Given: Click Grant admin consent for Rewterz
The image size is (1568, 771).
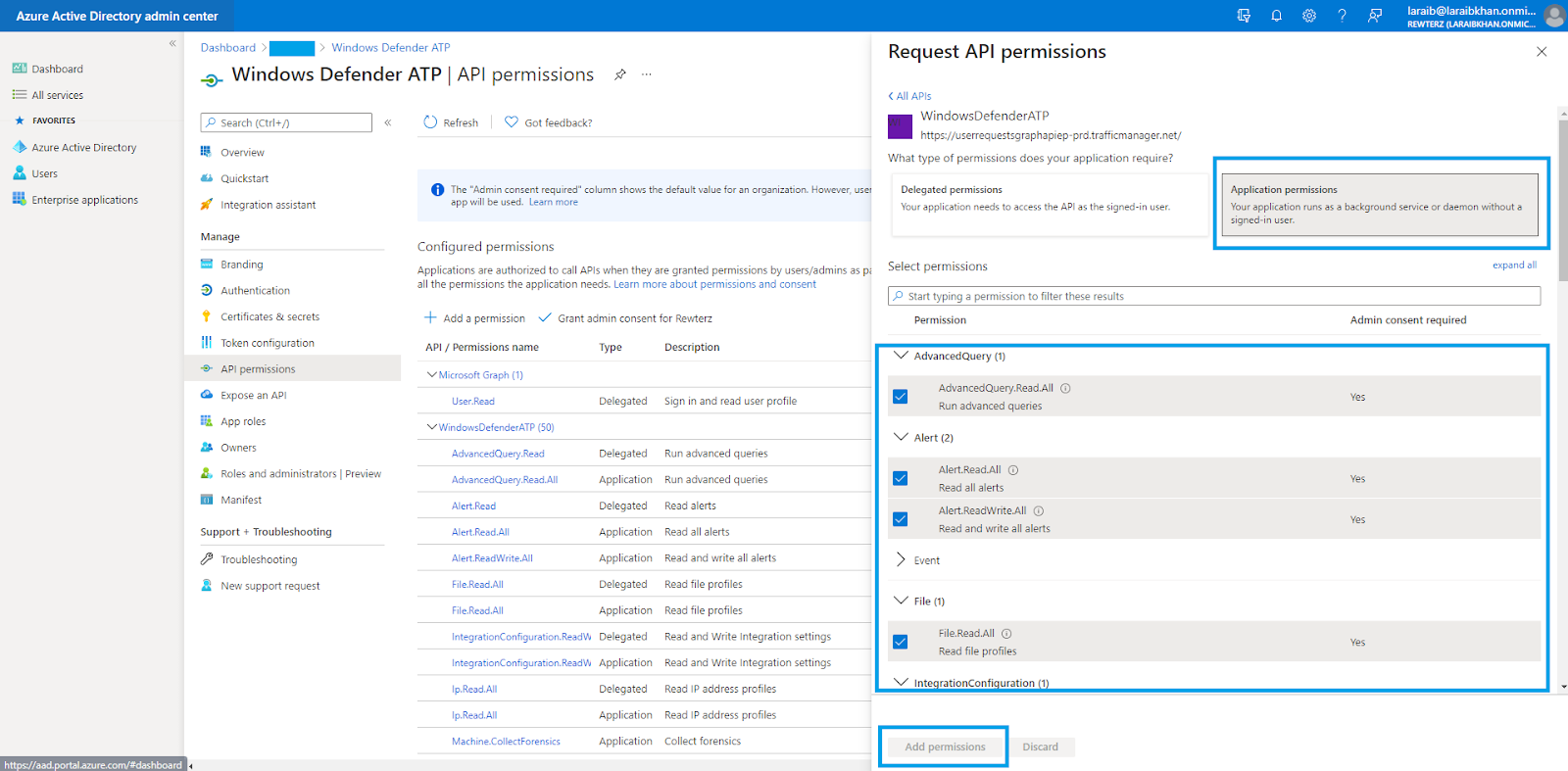Looking at the screenshot, I should (x=625, y=318).
